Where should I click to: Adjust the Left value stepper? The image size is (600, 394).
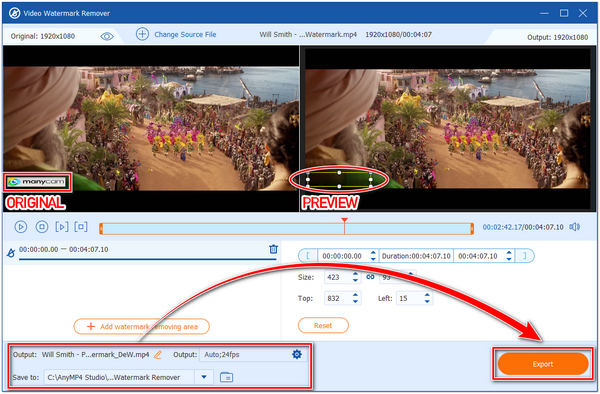427,298
